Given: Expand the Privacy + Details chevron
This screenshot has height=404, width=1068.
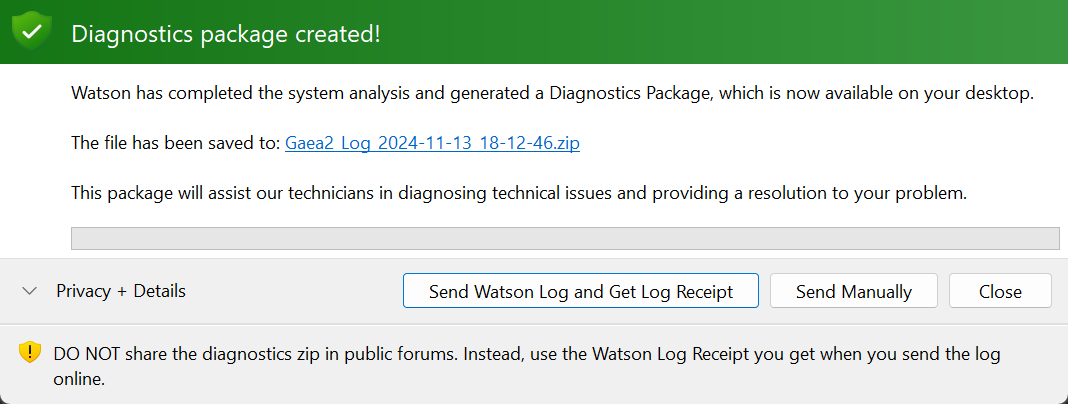Looking at the screenshot, I should (31, 291).
